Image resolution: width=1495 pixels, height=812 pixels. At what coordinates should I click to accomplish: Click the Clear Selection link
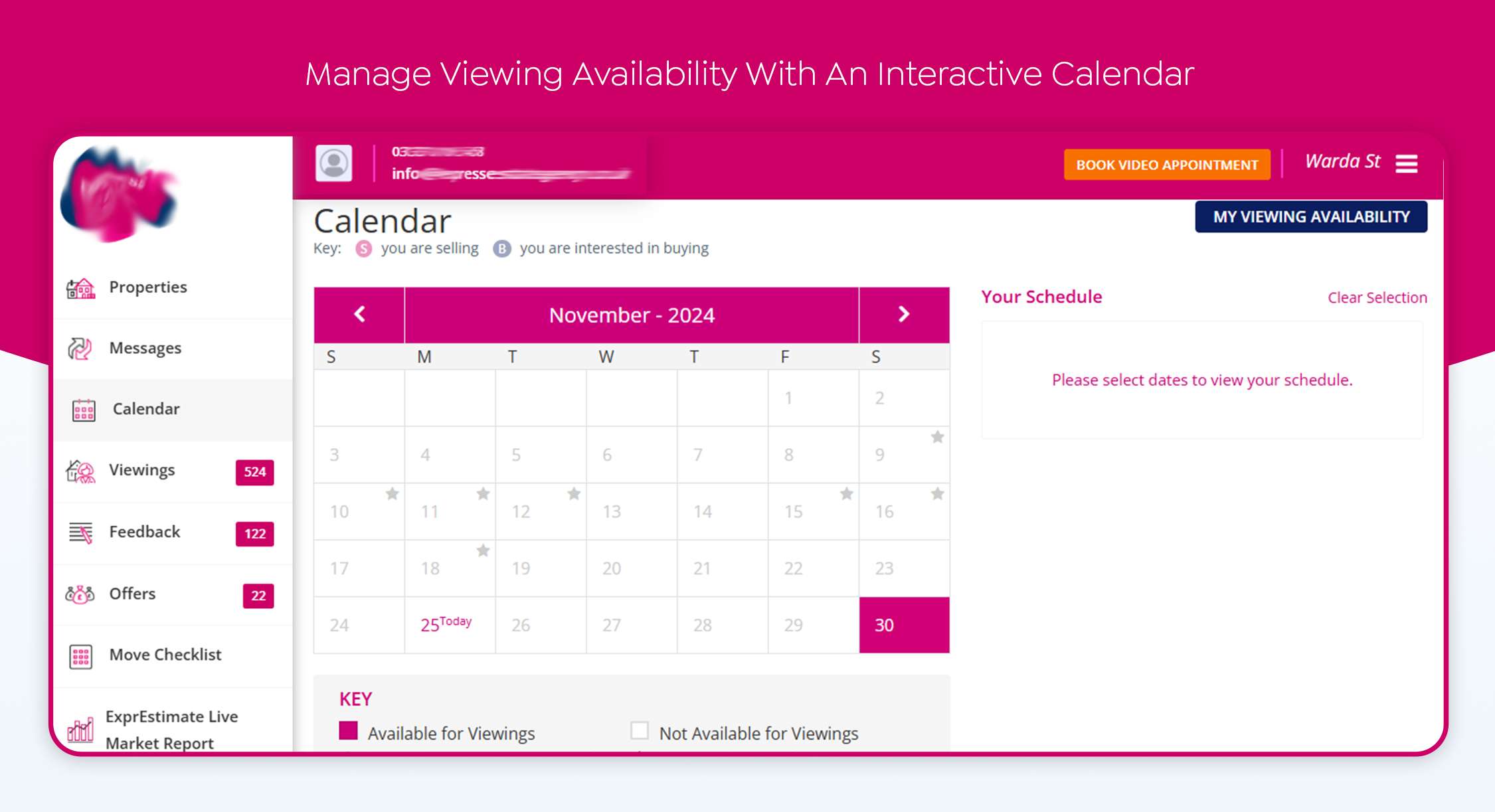(x=1377, y=298)
